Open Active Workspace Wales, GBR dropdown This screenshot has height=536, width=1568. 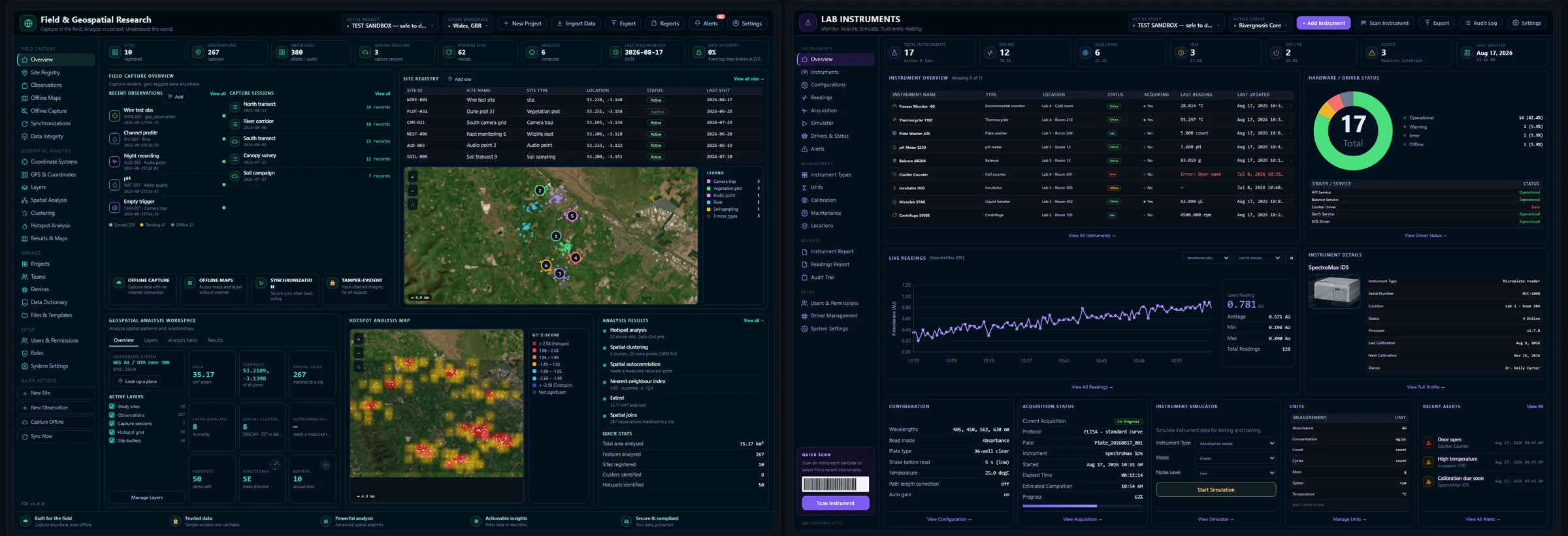click(x=468, y=24)
